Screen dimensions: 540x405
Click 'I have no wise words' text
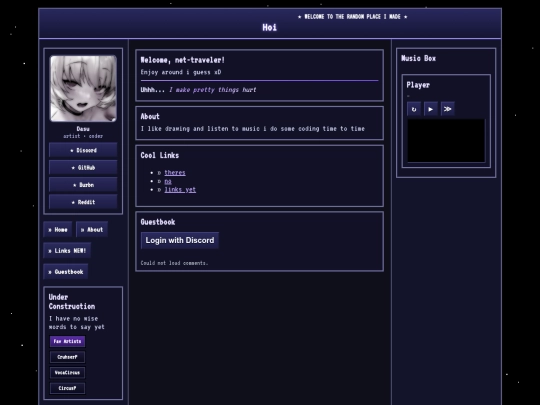coord(76,323)
